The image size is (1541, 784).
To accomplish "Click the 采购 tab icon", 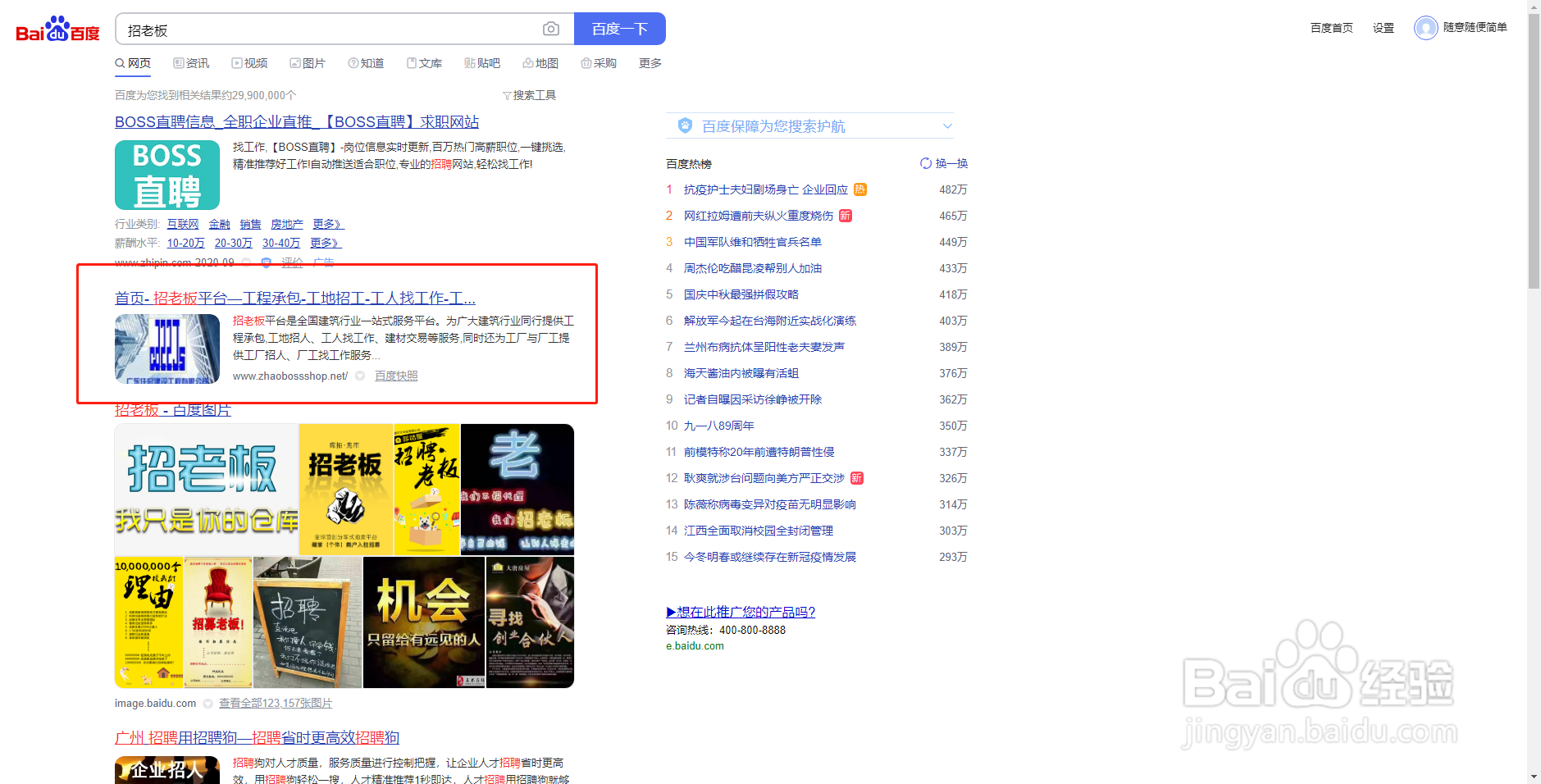I will pos(586,63).
